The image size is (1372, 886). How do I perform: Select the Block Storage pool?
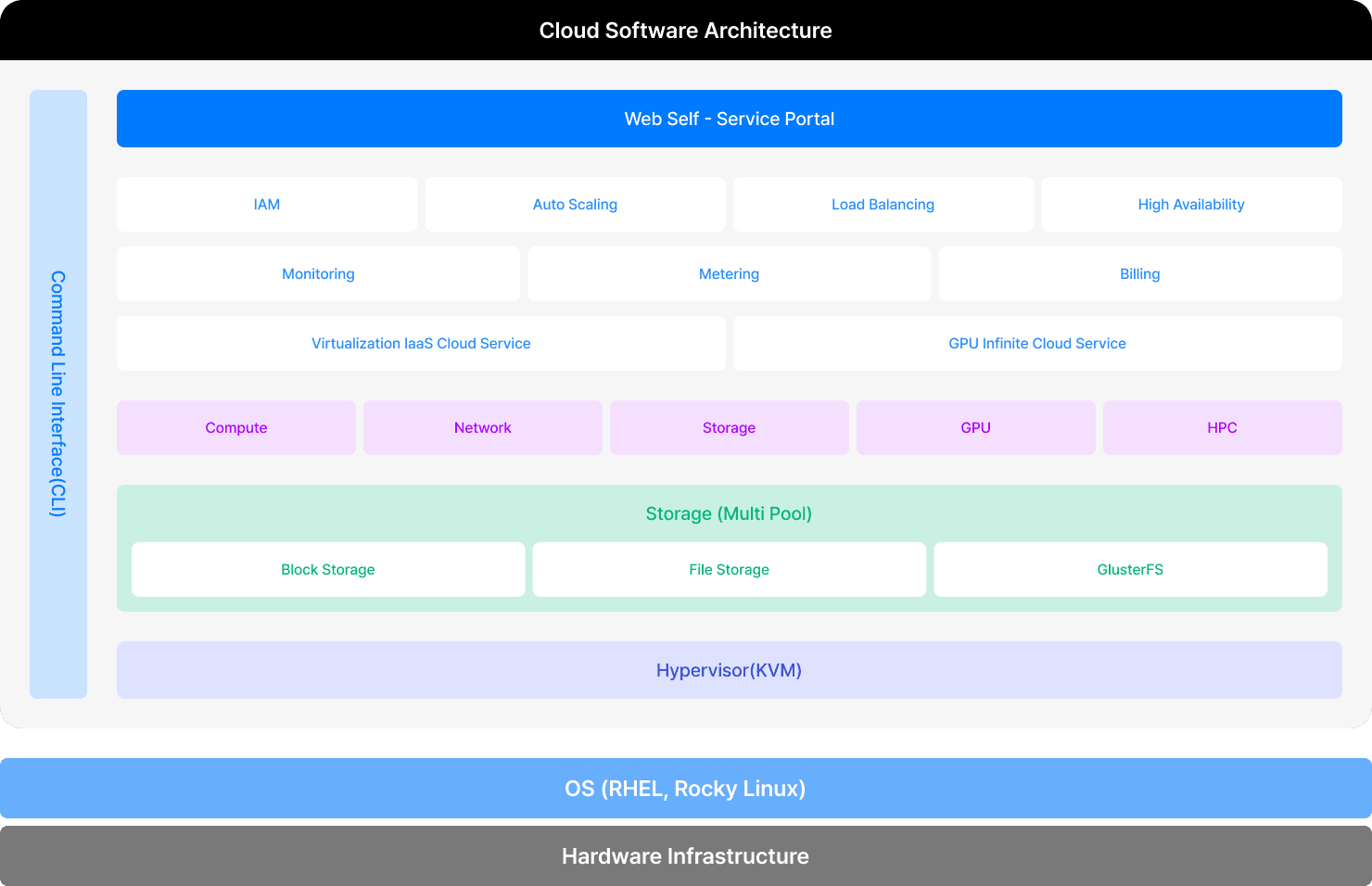click(327, 569)
